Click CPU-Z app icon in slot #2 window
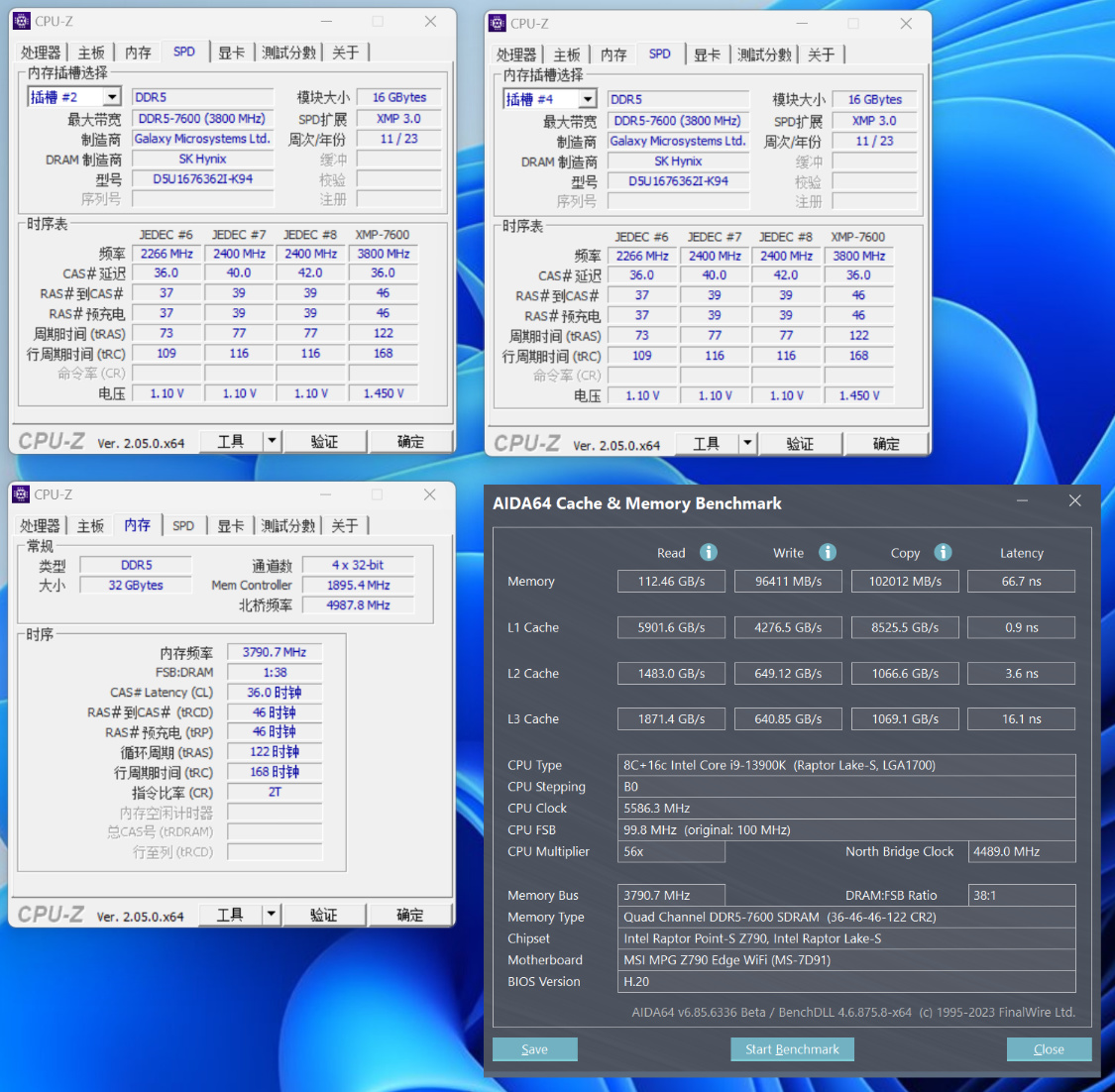The width and height of the screenshot is (1115, 1092). point(22,21)
